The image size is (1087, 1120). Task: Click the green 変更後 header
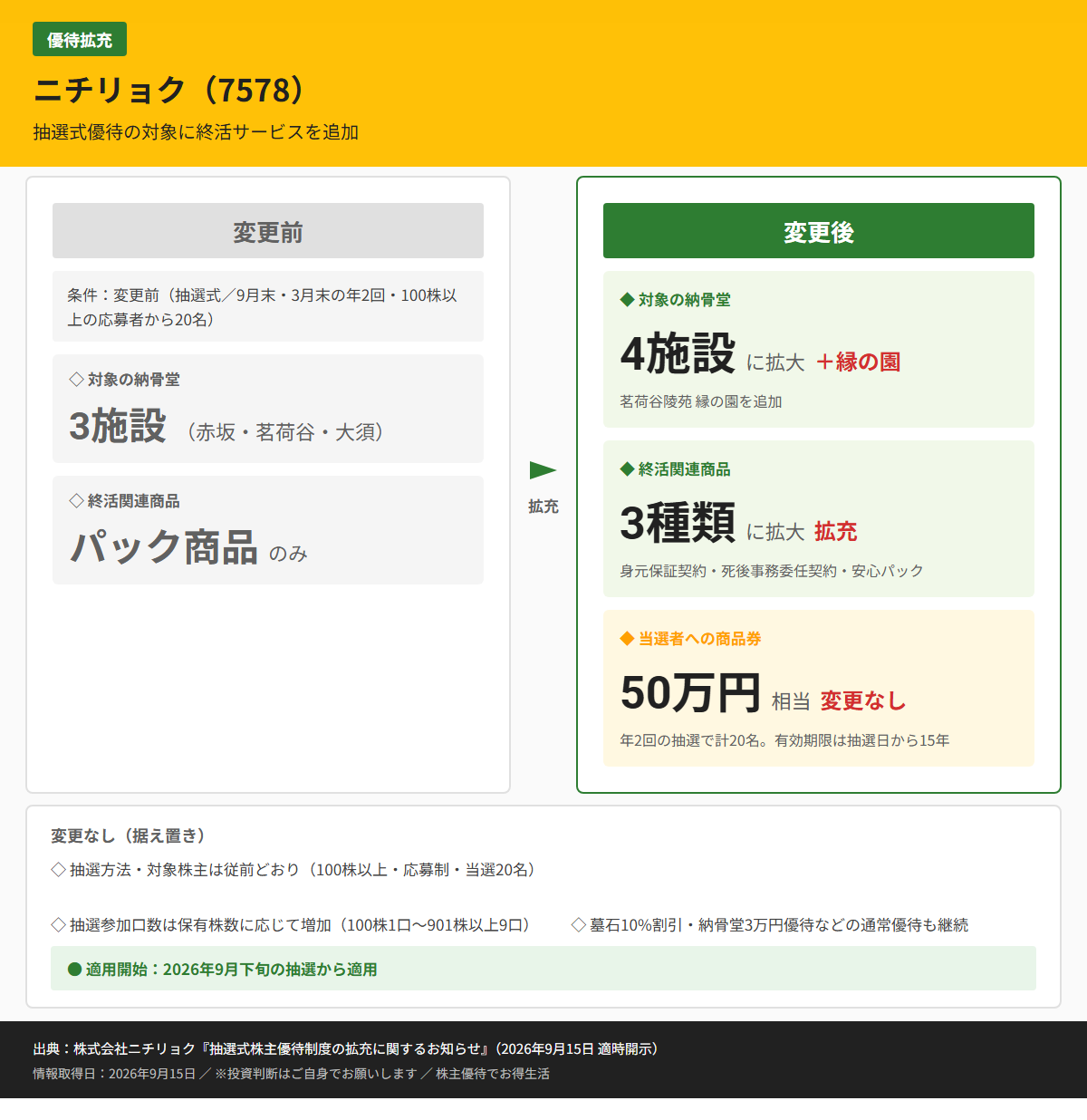coord(819,231)
